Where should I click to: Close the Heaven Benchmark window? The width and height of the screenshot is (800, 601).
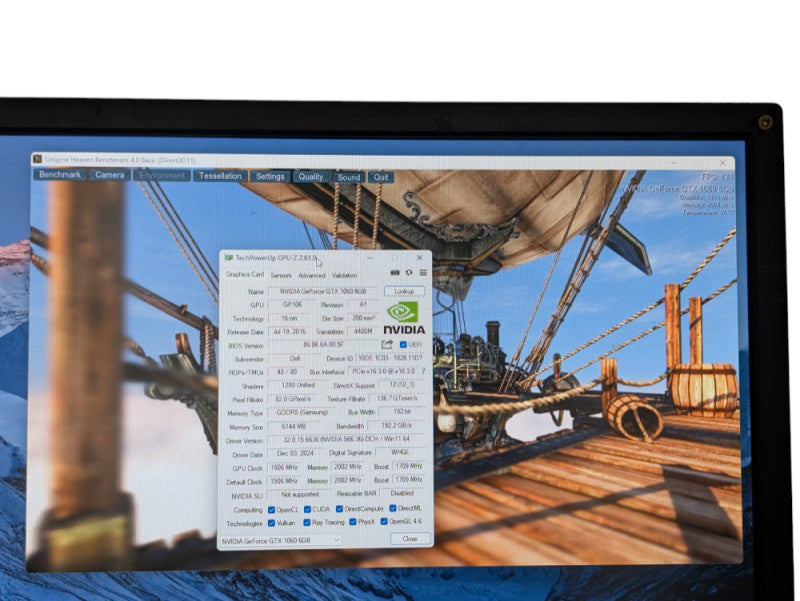(x=722, y=163)
